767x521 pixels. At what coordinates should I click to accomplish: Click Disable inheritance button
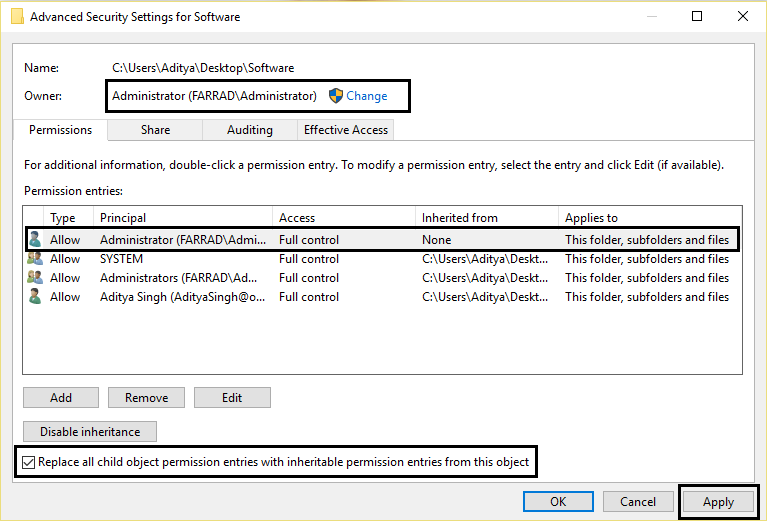tap(90, 432)
